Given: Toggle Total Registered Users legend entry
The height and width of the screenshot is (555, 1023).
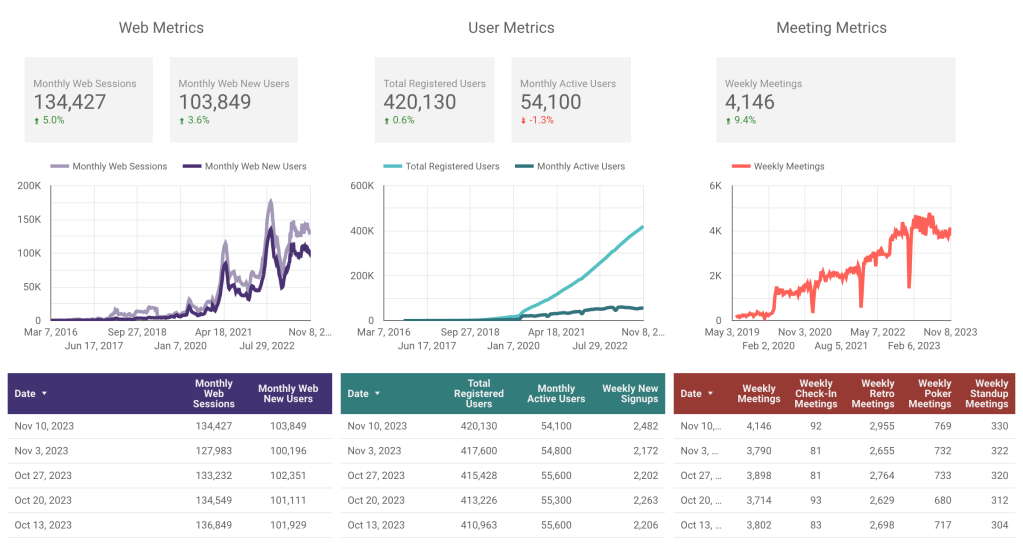Looking at the screenshot, I should [x=441, y=166].
